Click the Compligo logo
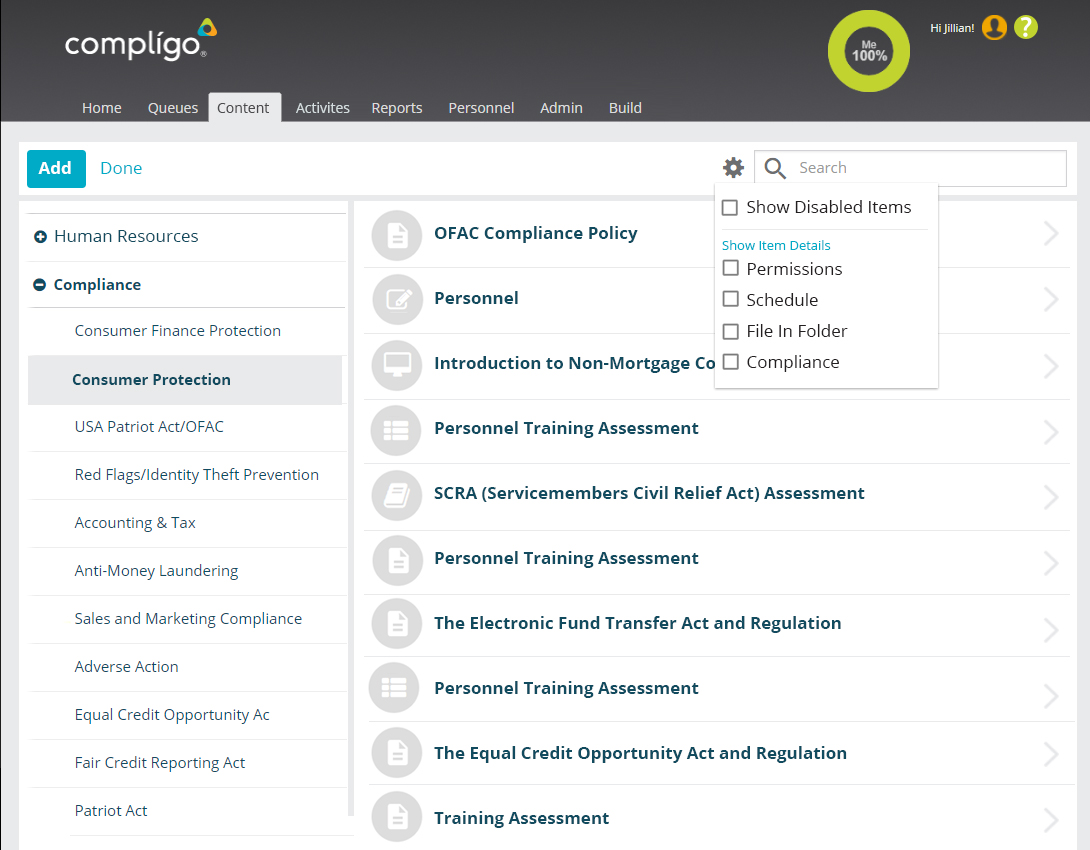 click(x=140, y=40)
